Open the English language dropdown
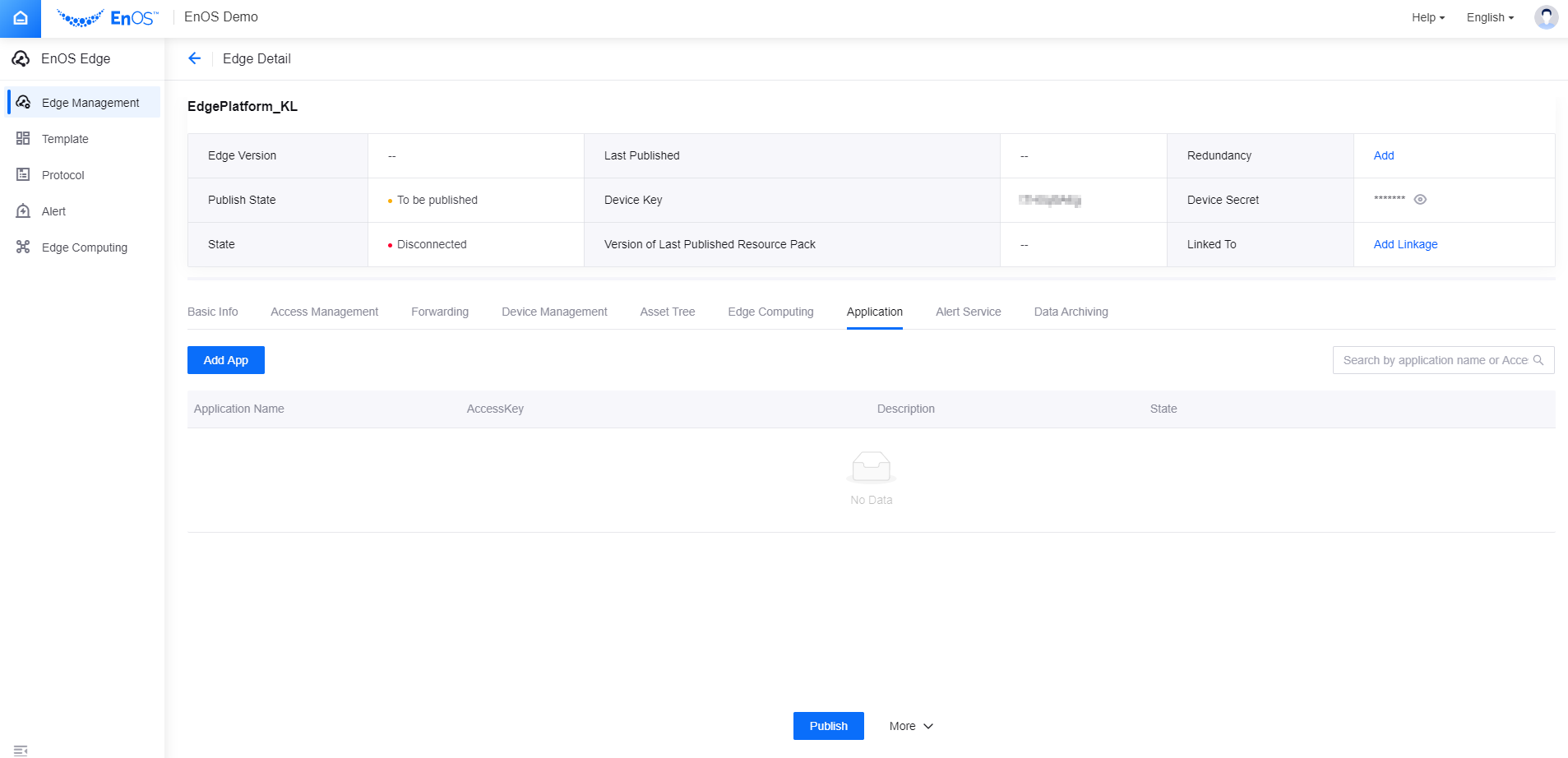 (1489, 17)
